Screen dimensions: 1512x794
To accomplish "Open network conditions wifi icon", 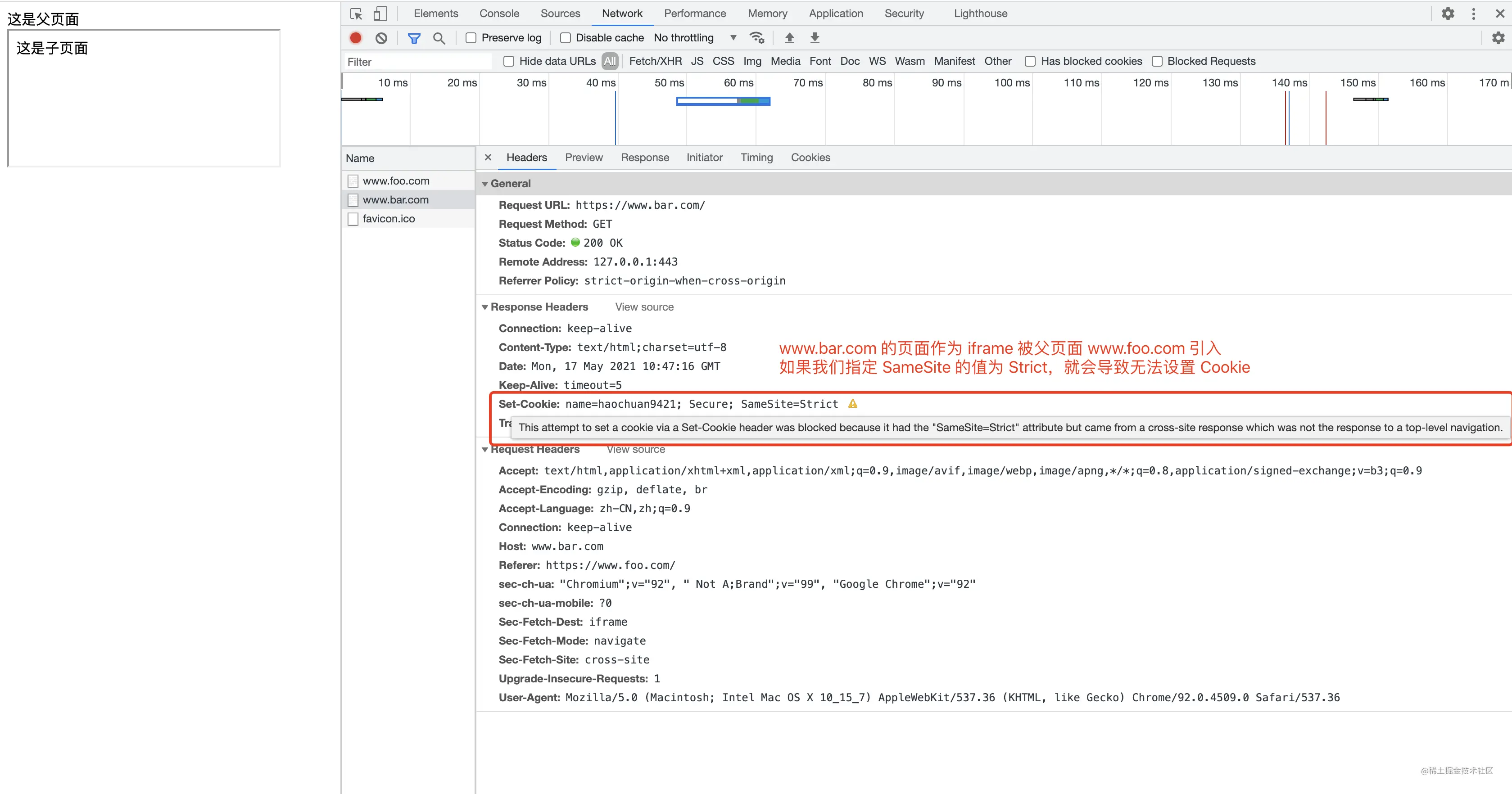I will [757, 38].
